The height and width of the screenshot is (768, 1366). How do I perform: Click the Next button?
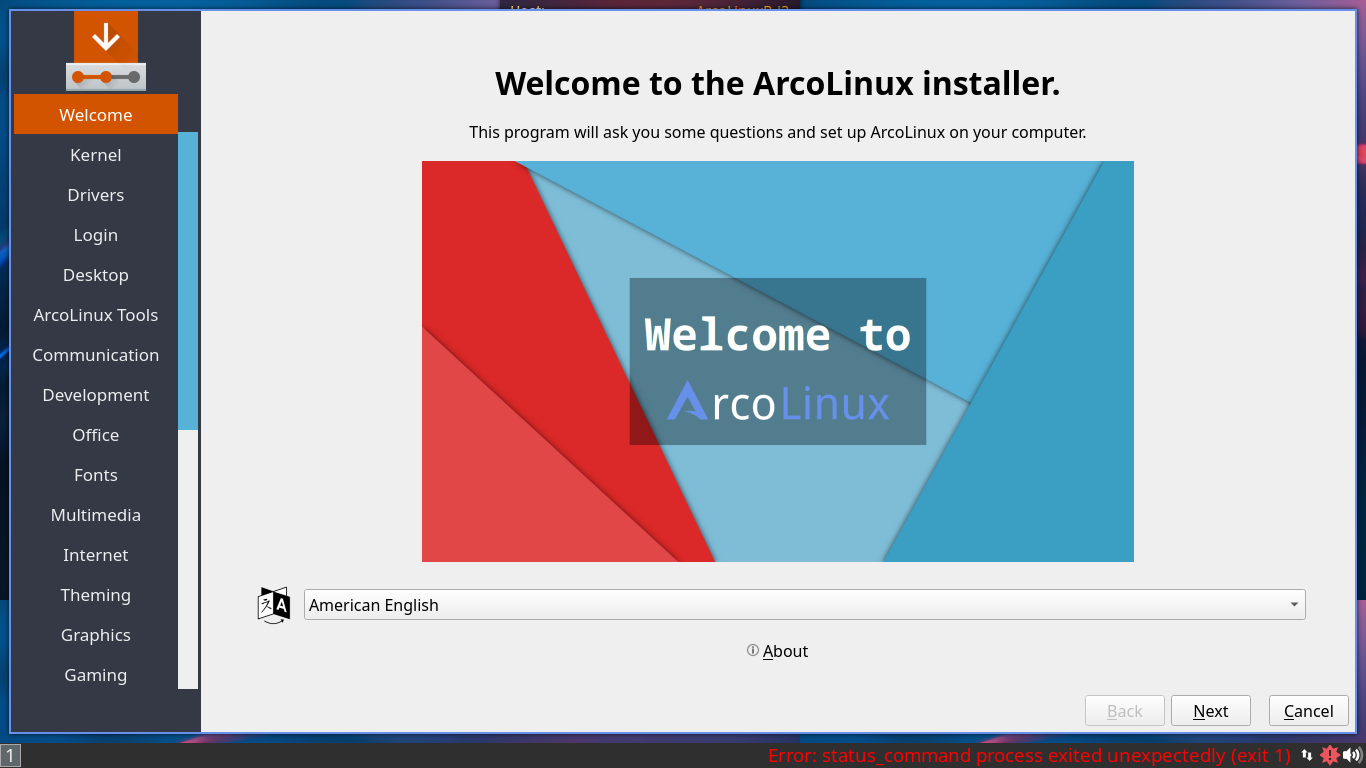[x=1211, y=711]
